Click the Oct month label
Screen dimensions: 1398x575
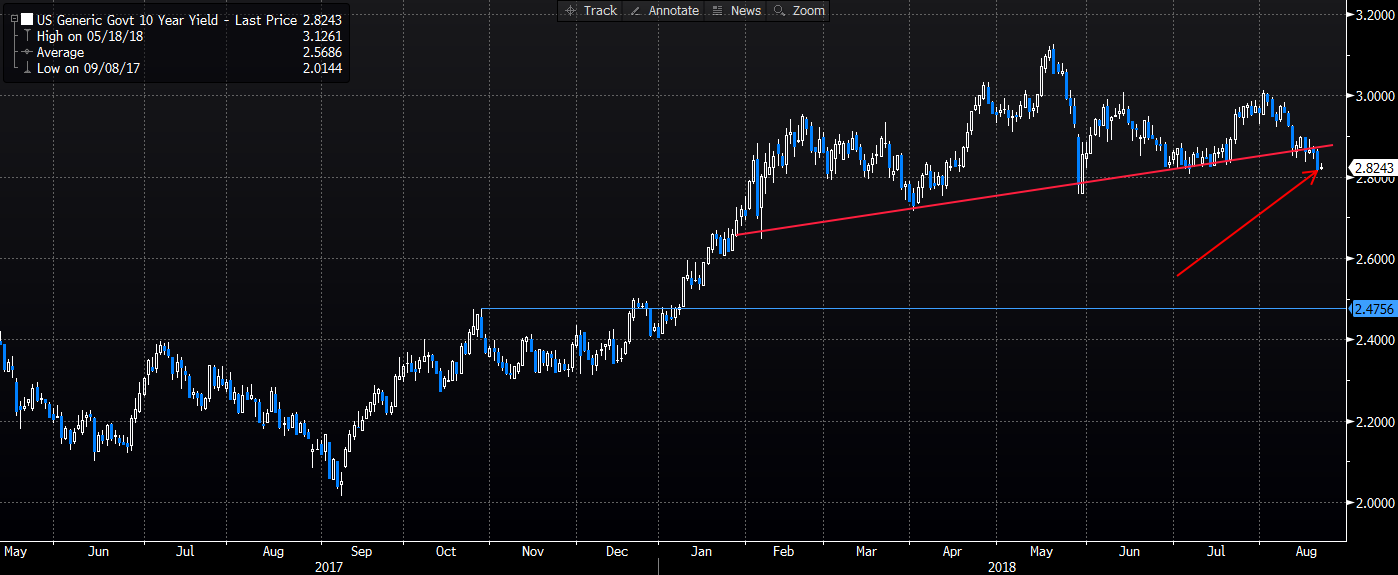(x=446, y=551)
